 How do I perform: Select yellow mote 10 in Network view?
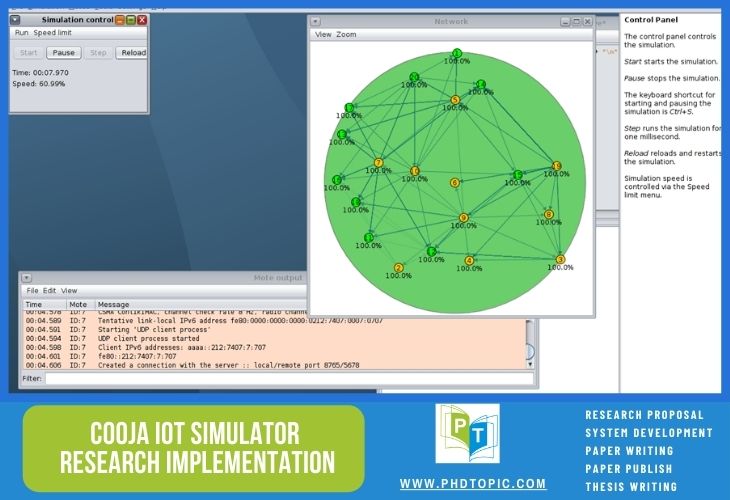[415, 171]
